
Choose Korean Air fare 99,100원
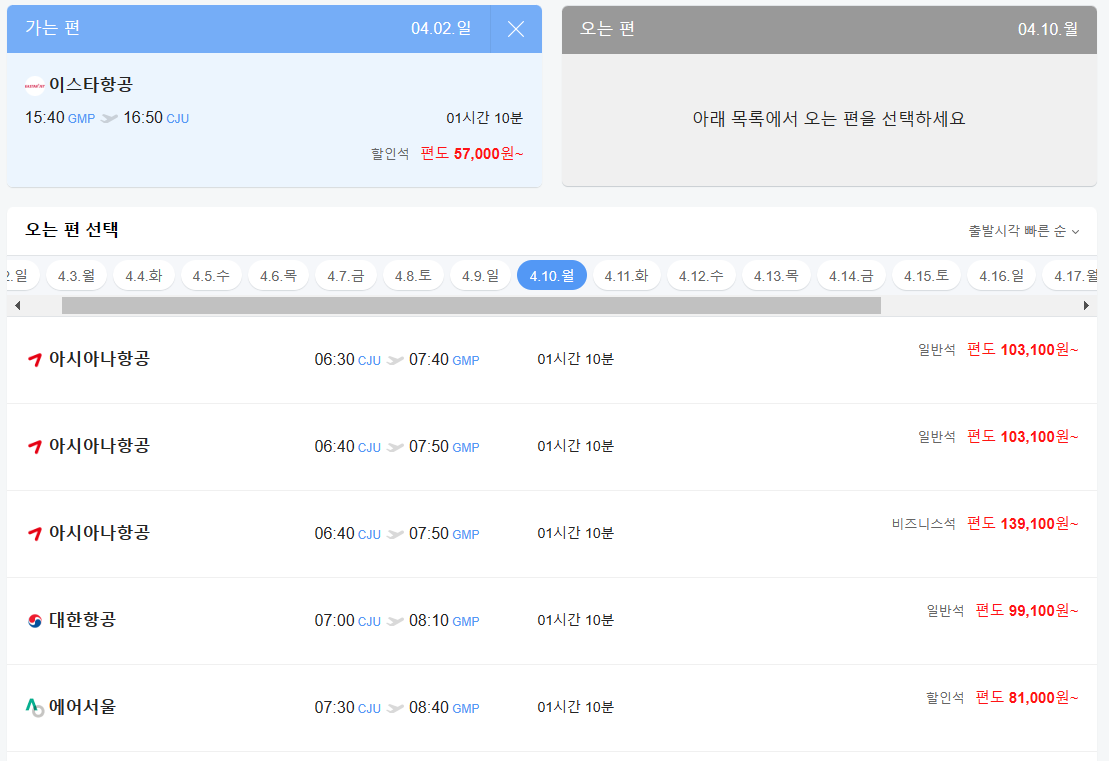click(x=1026, y=611)
